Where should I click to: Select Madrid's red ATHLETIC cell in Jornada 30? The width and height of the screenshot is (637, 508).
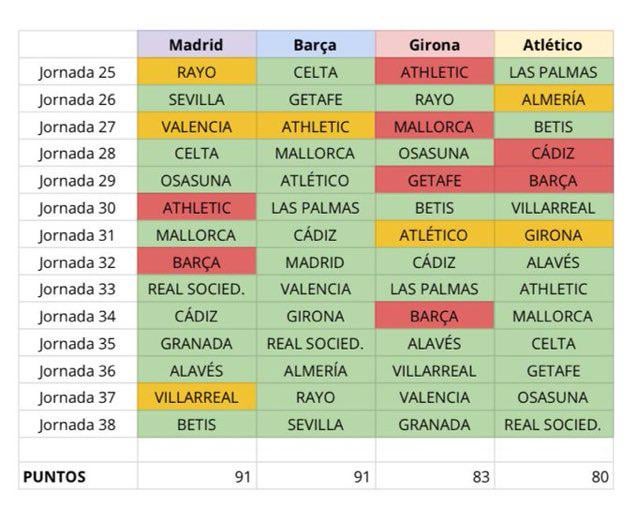pyautogui.click(x=196, y=208)
